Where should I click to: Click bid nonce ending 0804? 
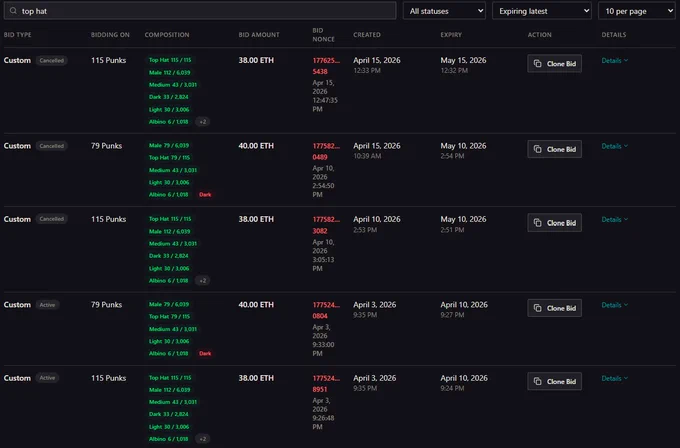click(x=326, y=311)
